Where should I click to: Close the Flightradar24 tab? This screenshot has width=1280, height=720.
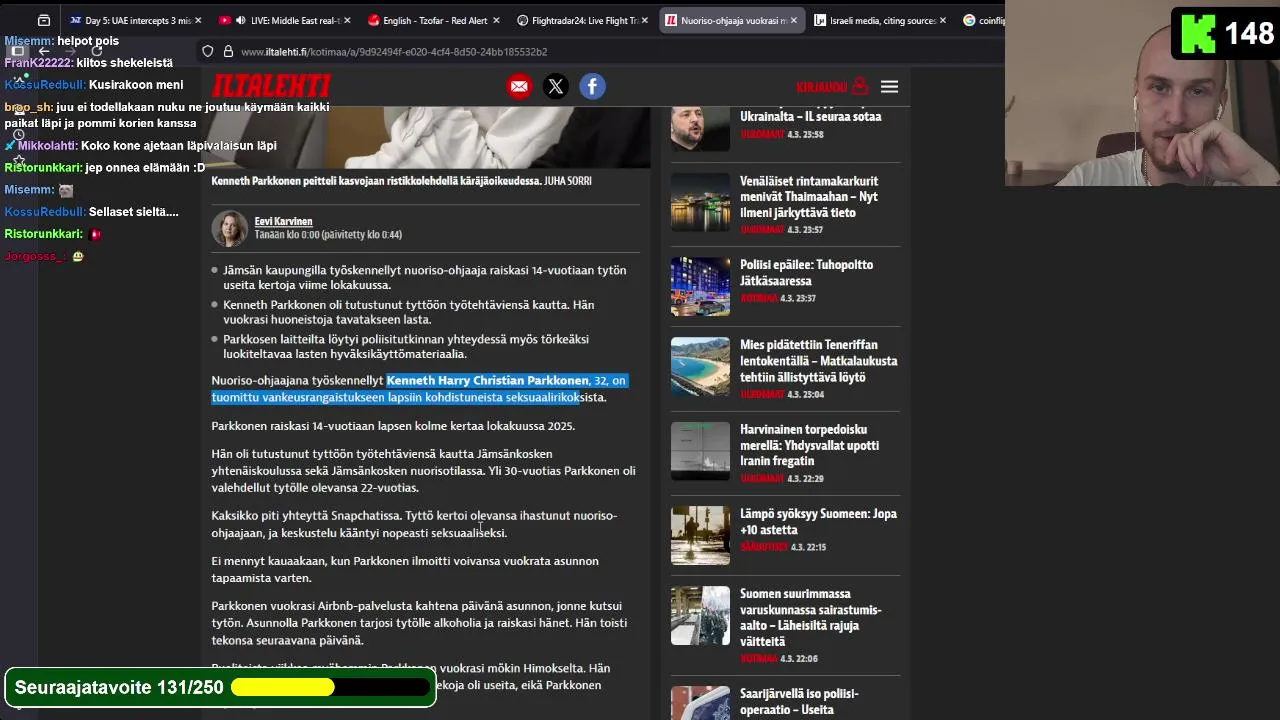[645, 20]
